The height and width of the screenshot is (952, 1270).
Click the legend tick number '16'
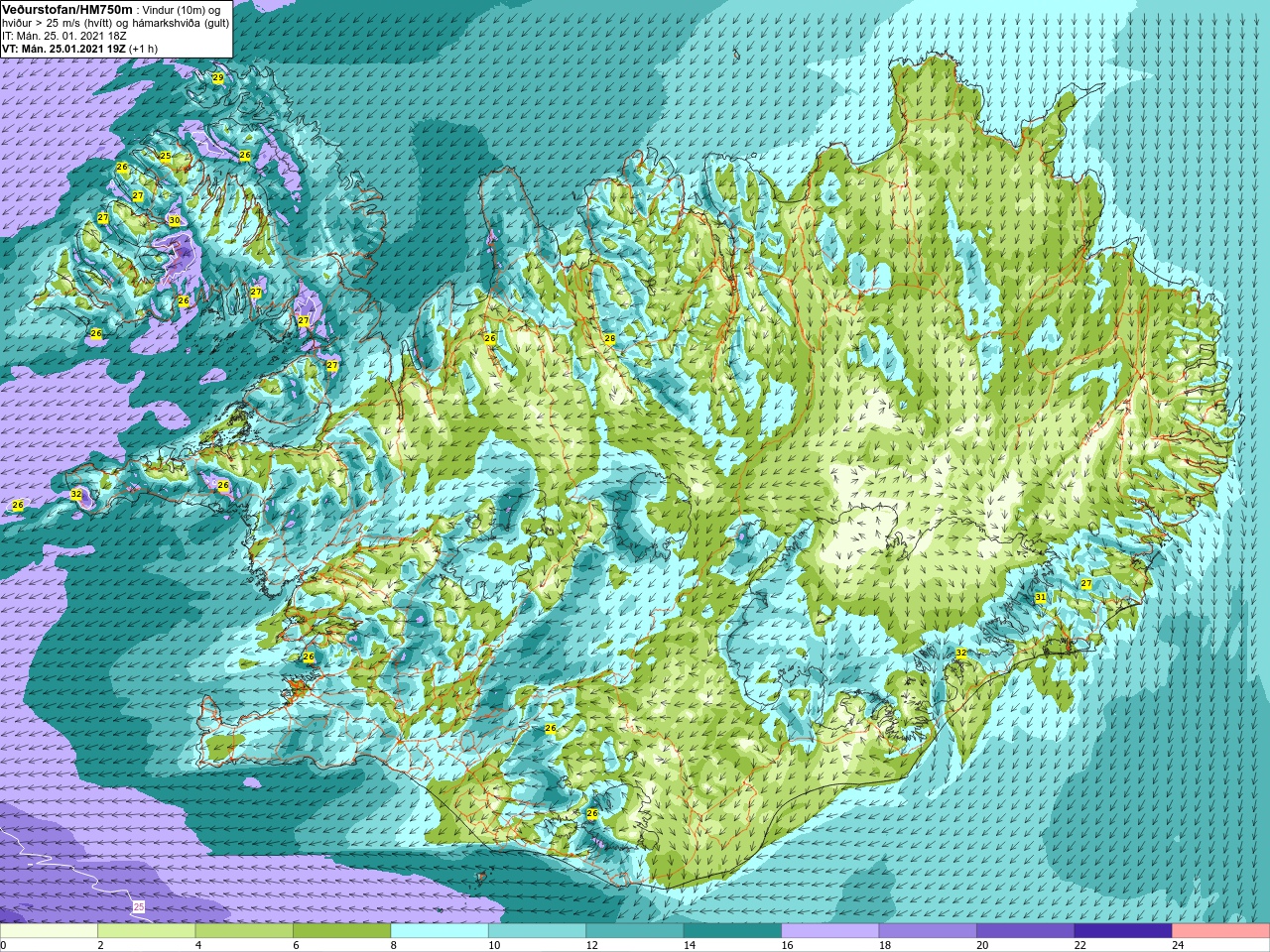(786, 945)
